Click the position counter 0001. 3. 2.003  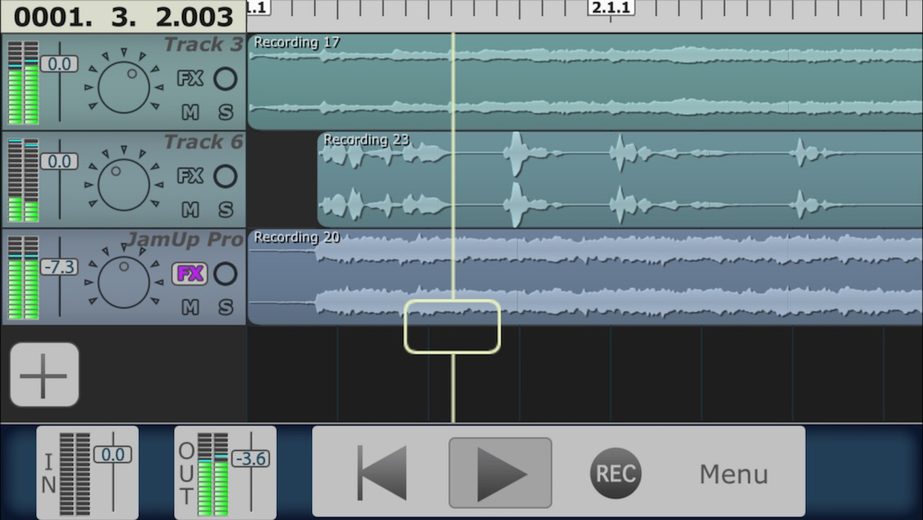(x=123, y=16)
